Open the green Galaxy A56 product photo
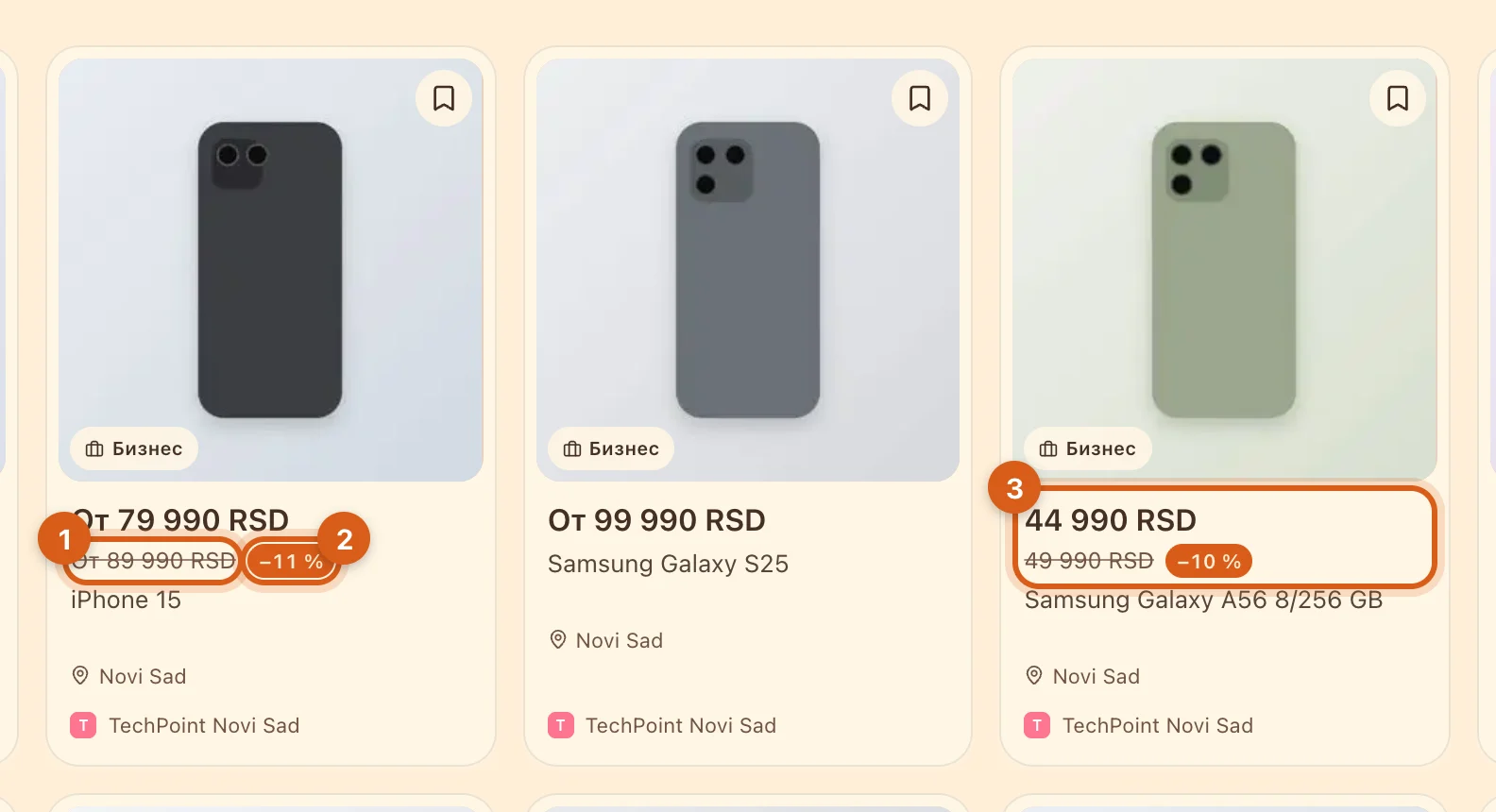 tap(1225, 270)
